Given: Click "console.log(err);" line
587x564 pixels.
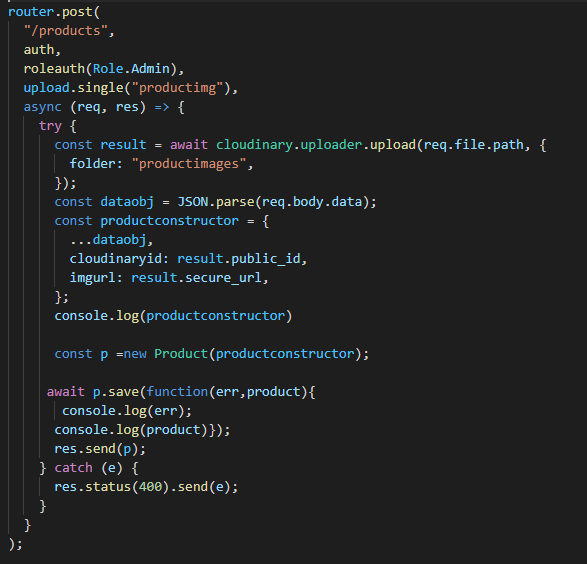Looking at the screenshot, I should (x=127, y=411).
